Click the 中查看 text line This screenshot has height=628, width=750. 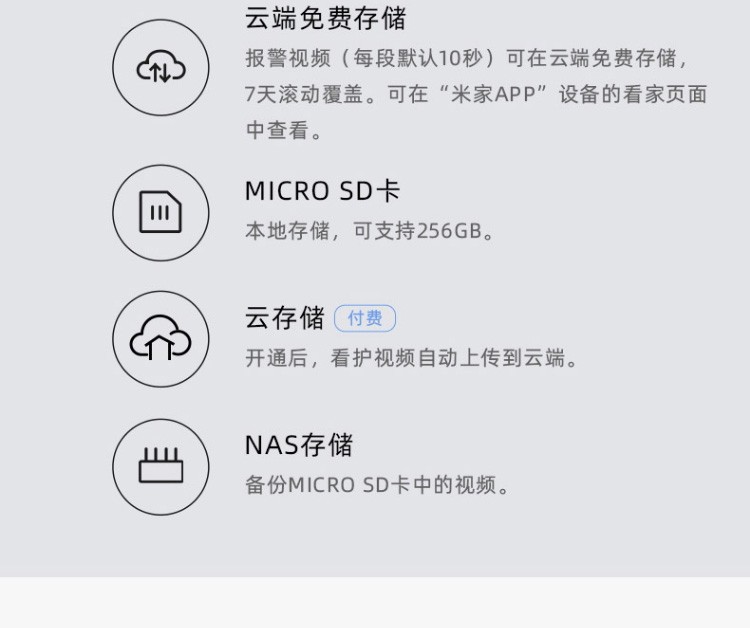pyautogui.click(x=285, y=130)
